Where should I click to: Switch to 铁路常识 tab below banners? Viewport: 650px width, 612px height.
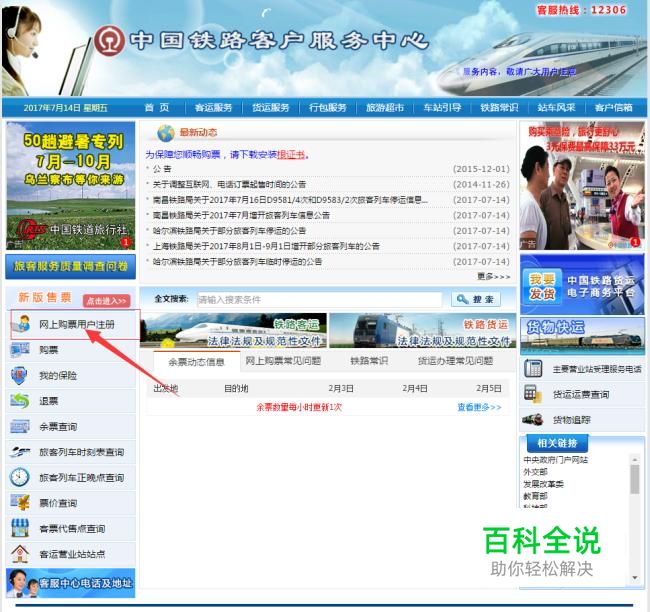coord(369,361)
